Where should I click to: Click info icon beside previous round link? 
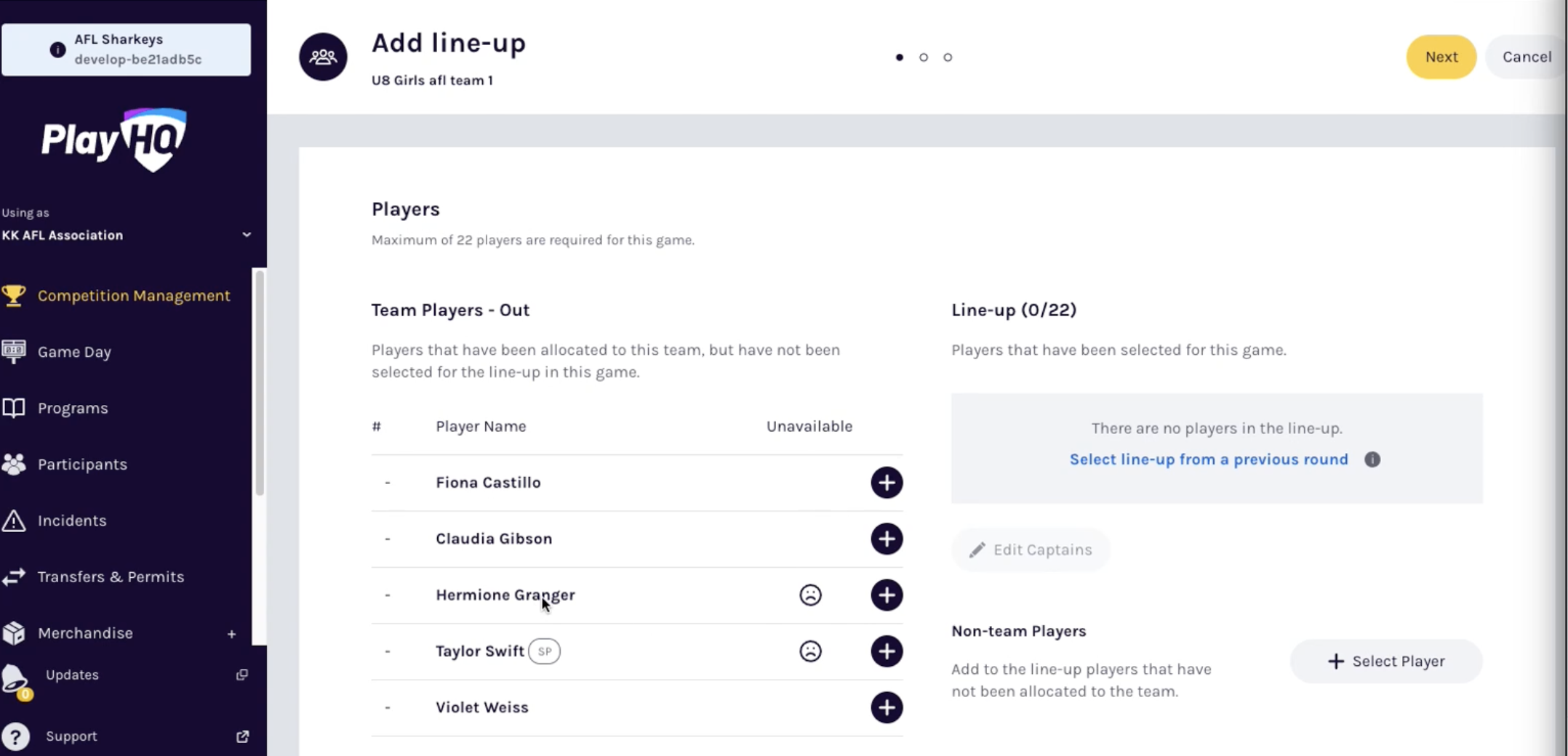(1372, 459)
